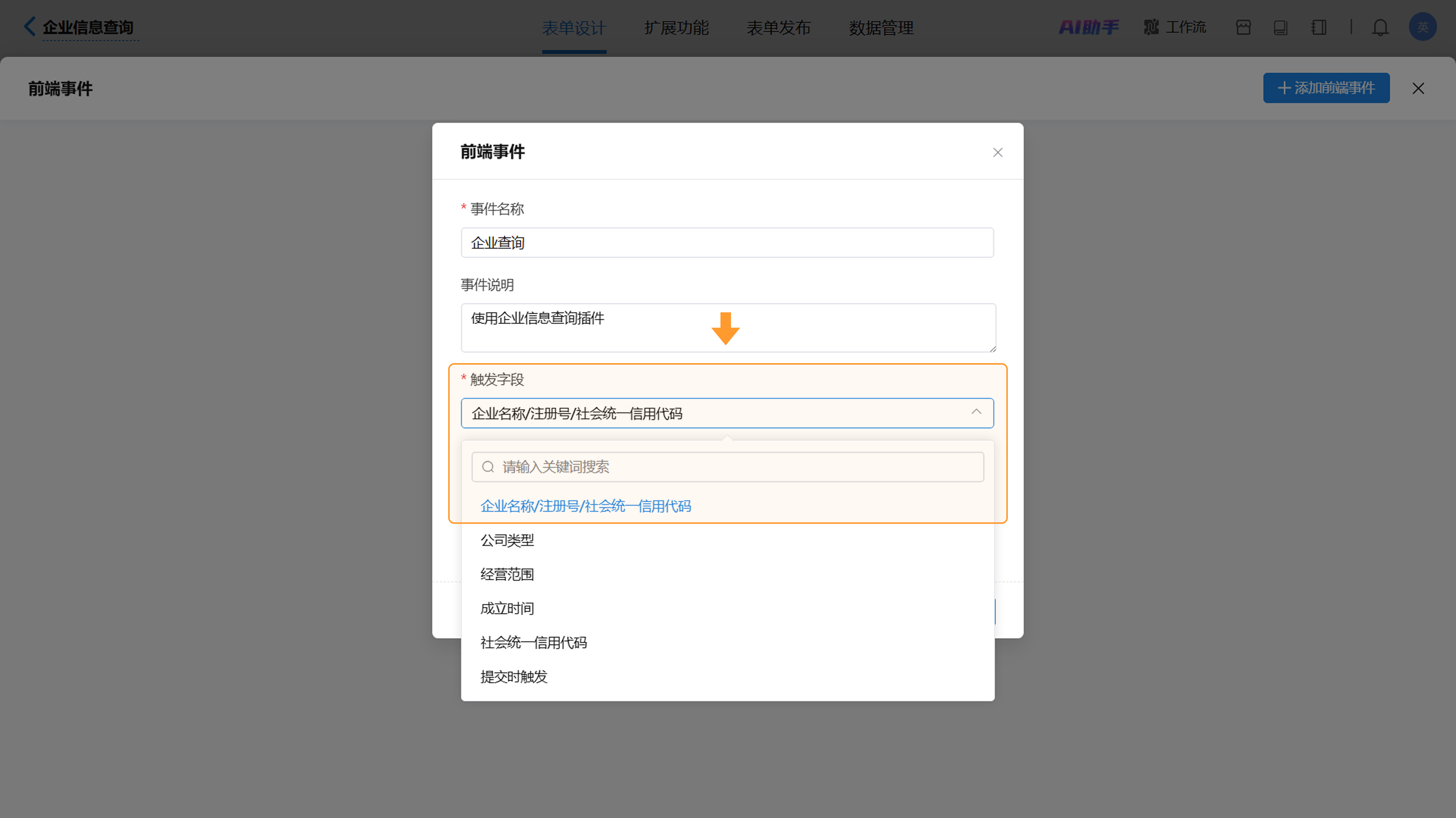Viewport: 1456px width, 818px height.
Task: Close the 前端事件 side panel
Action: tap(1418, 88)
